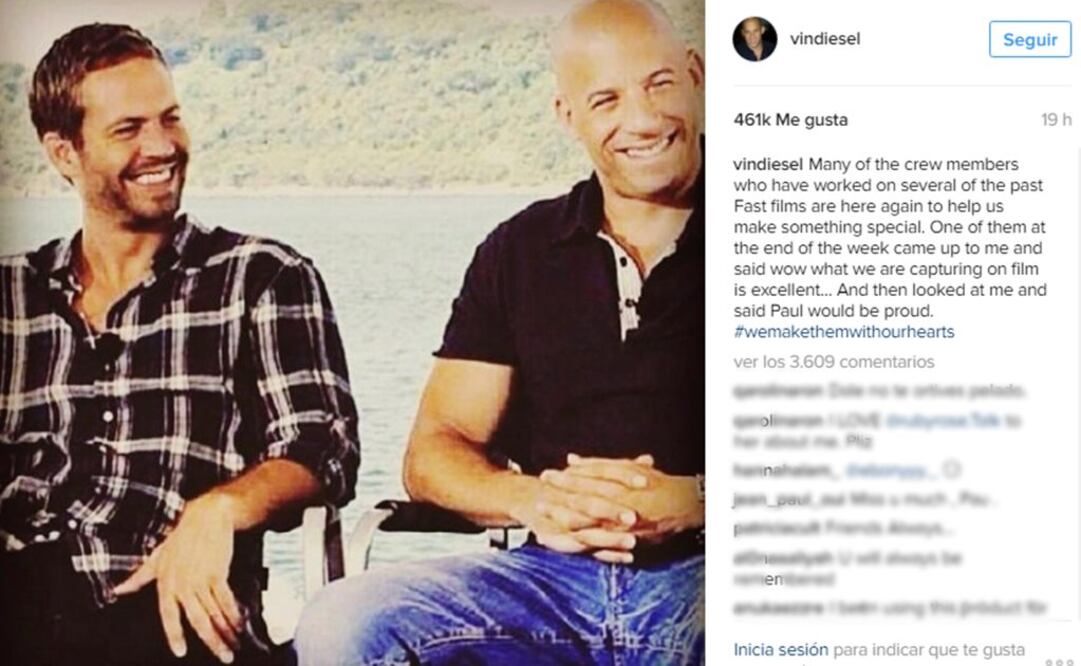Follow the account with the Seguir button

[x=1030, y=39]
